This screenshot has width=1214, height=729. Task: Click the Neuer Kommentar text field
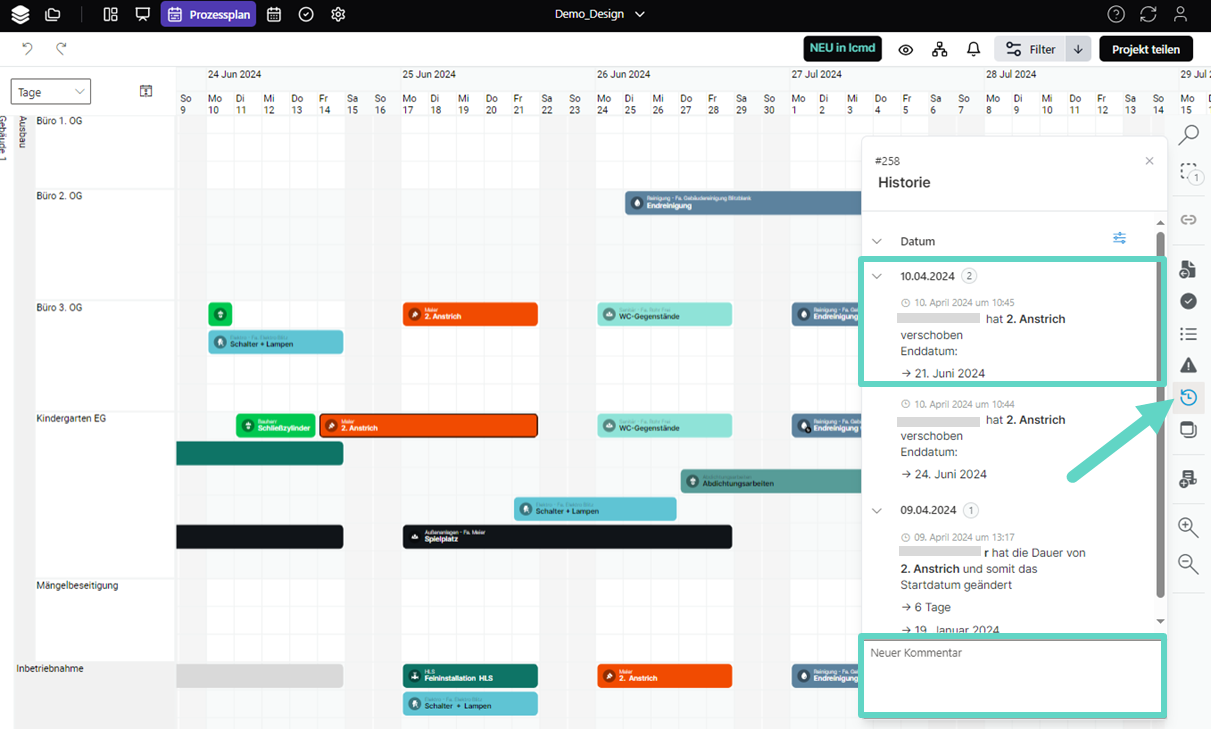[1012, 677]
